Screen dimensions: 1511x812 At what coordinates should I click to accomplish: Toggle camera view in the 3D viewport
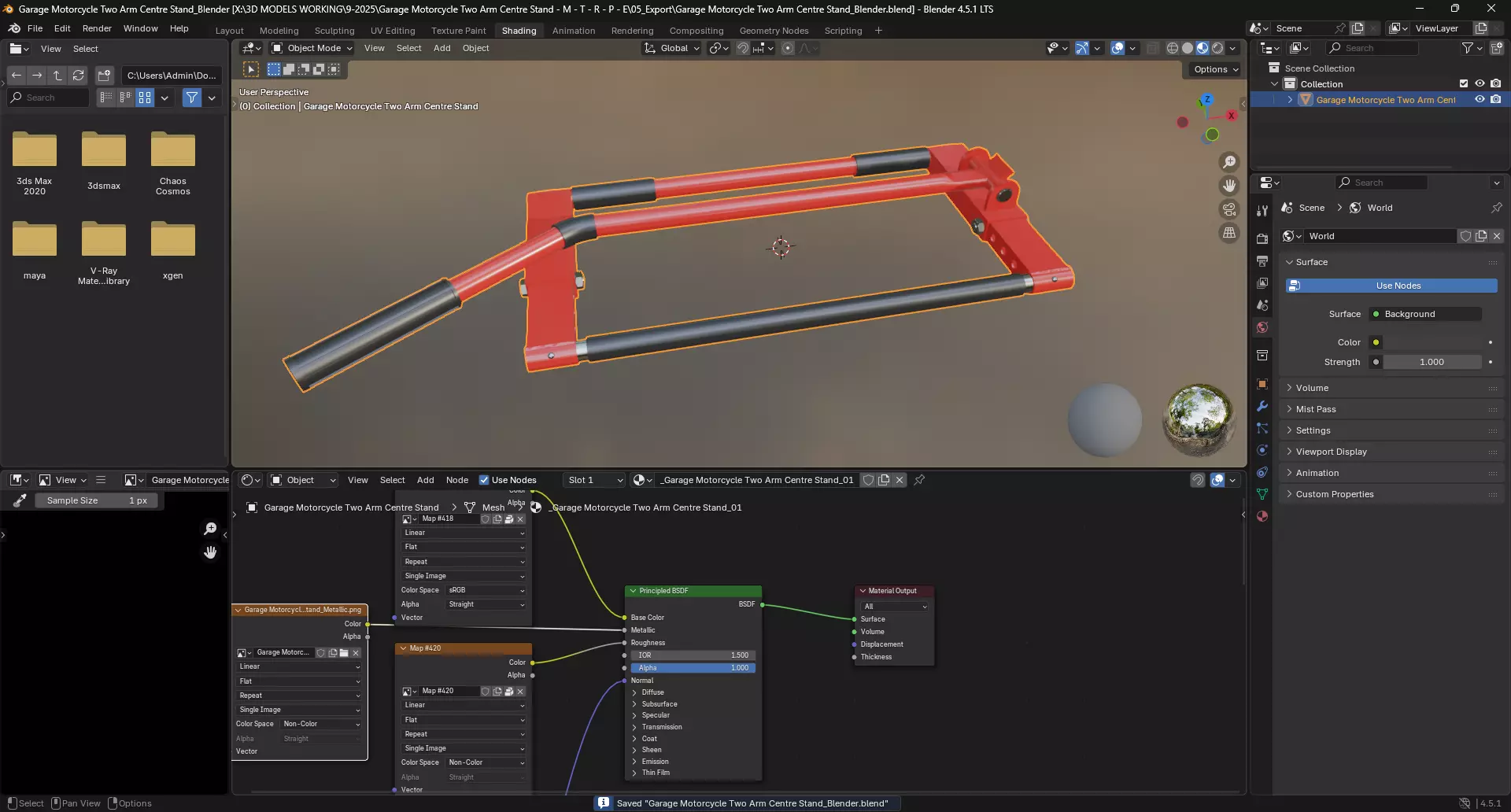click(1229, 209)
